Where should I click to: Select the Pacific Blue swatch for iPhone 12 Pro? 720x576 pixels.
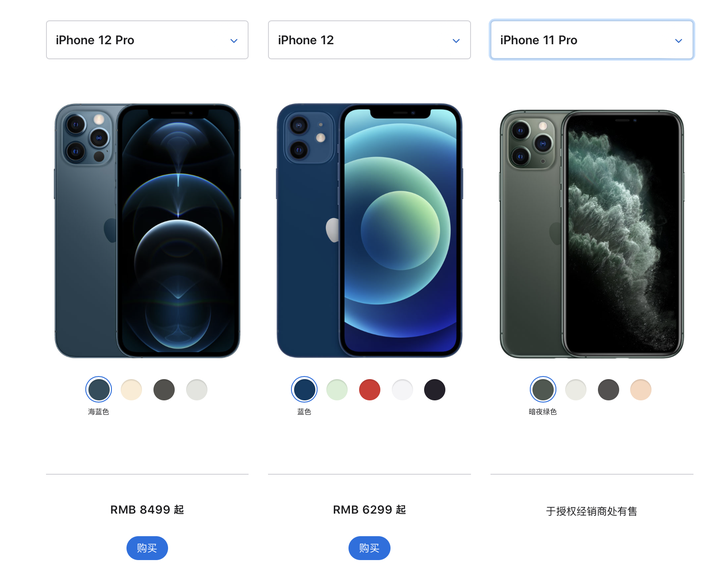(98, 390)
